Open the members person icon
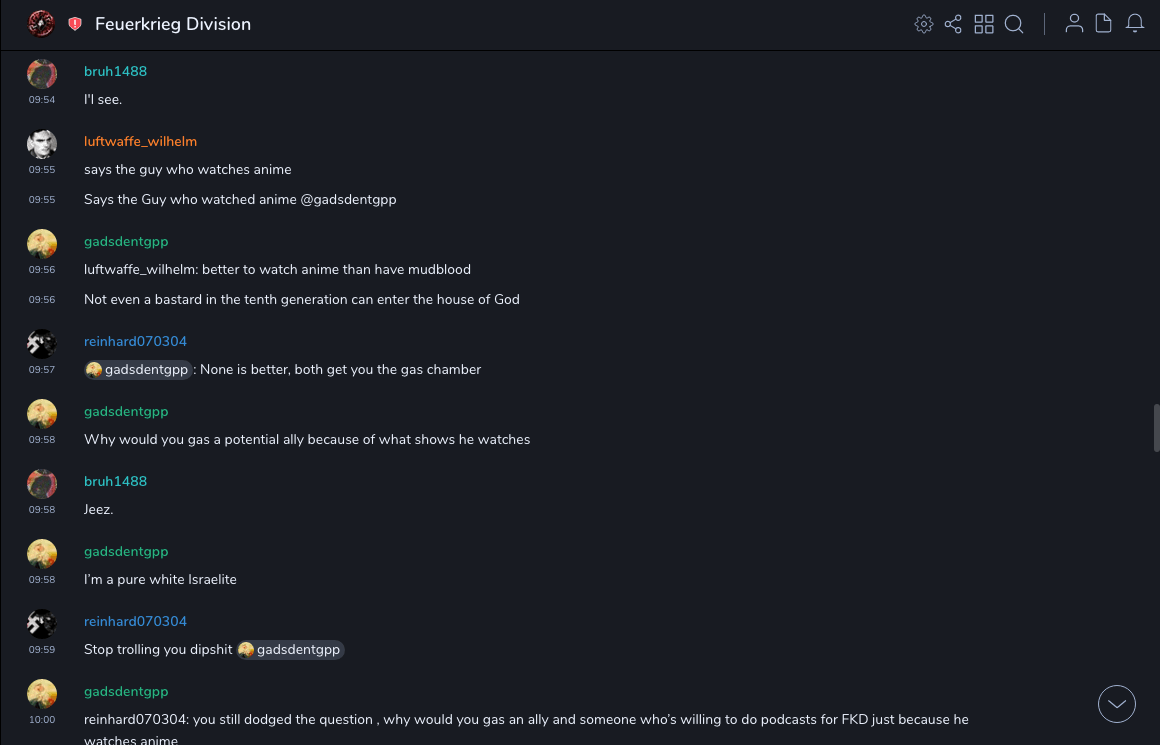Viewport: 1160px width, 745px height. tap(1074, 24)
